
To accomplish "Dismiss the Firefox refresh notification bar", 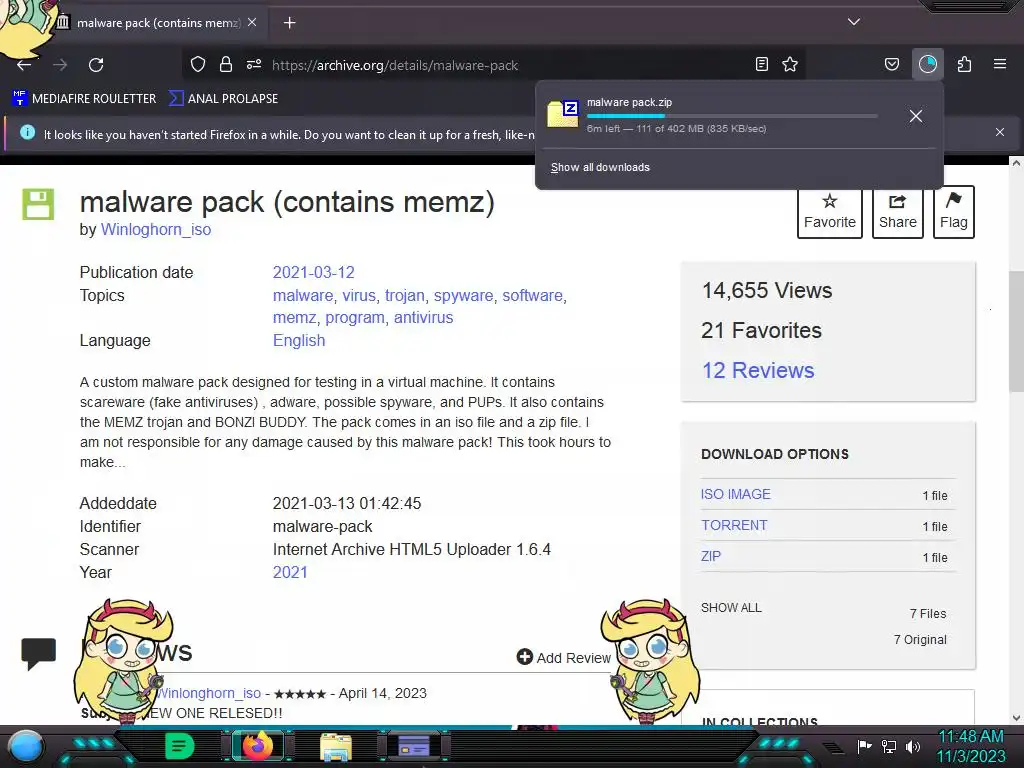I will click(1000, 132).
